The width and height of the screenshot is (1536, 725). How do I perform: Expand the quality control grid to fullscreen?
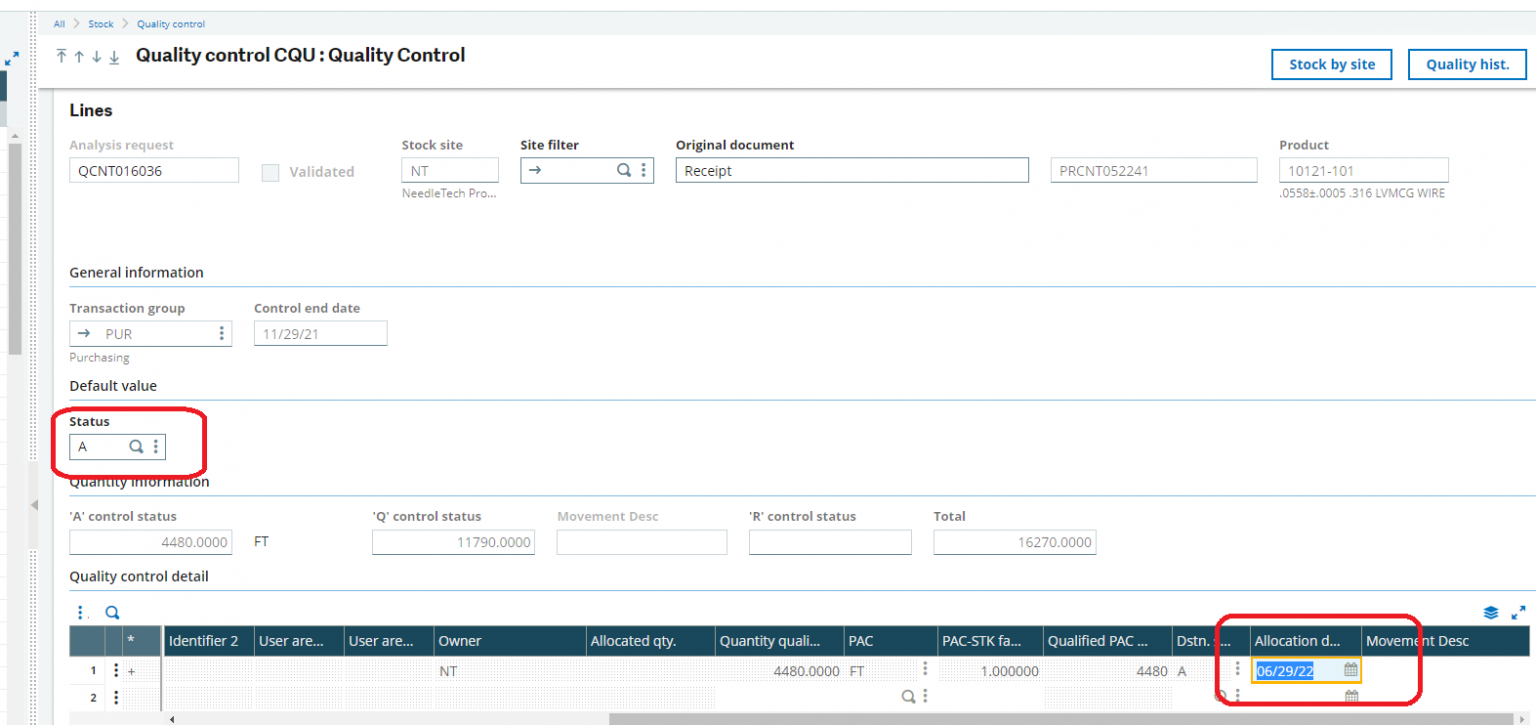[1516, 612]
